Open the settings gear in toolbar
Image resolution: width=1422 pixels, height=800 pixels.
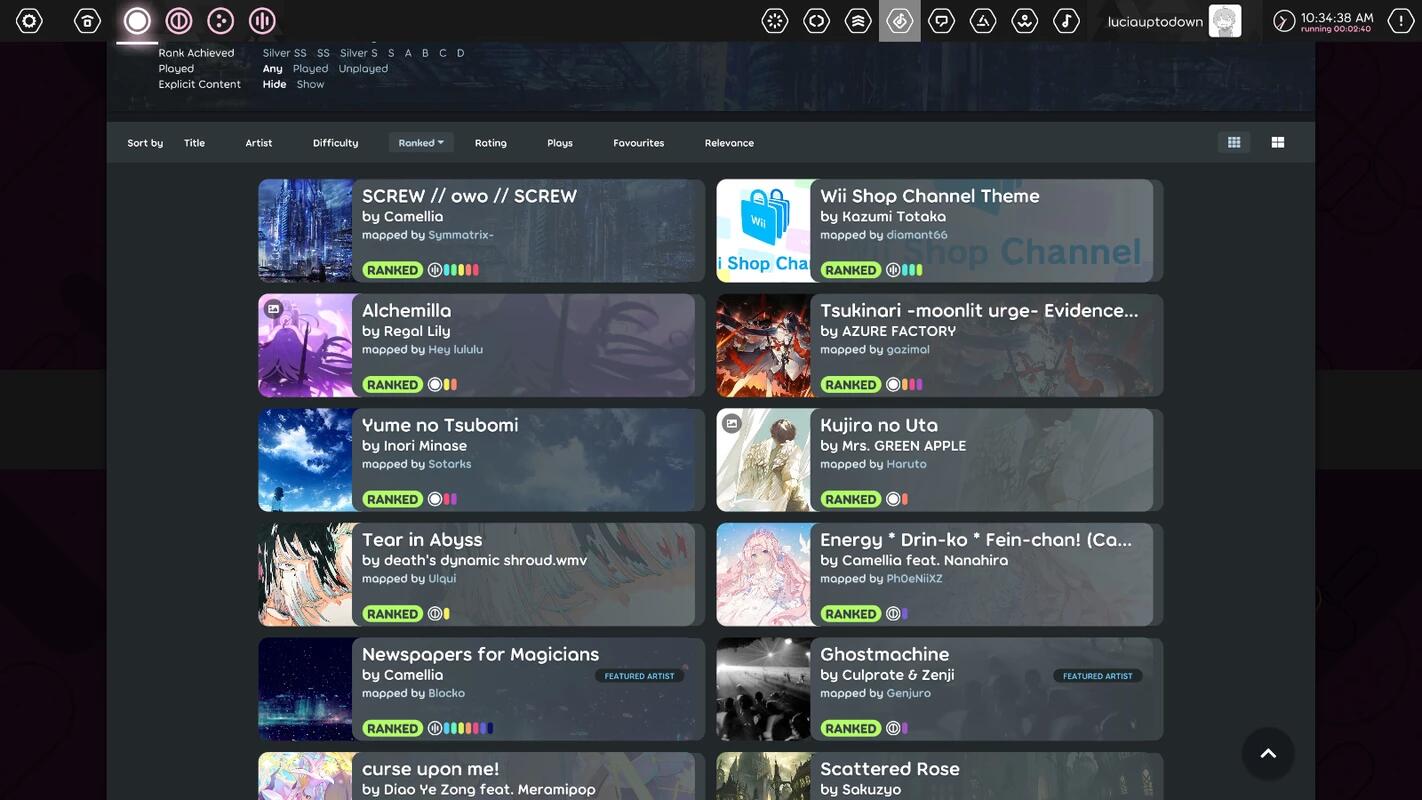pyautogui.click(x=30, y=21)
